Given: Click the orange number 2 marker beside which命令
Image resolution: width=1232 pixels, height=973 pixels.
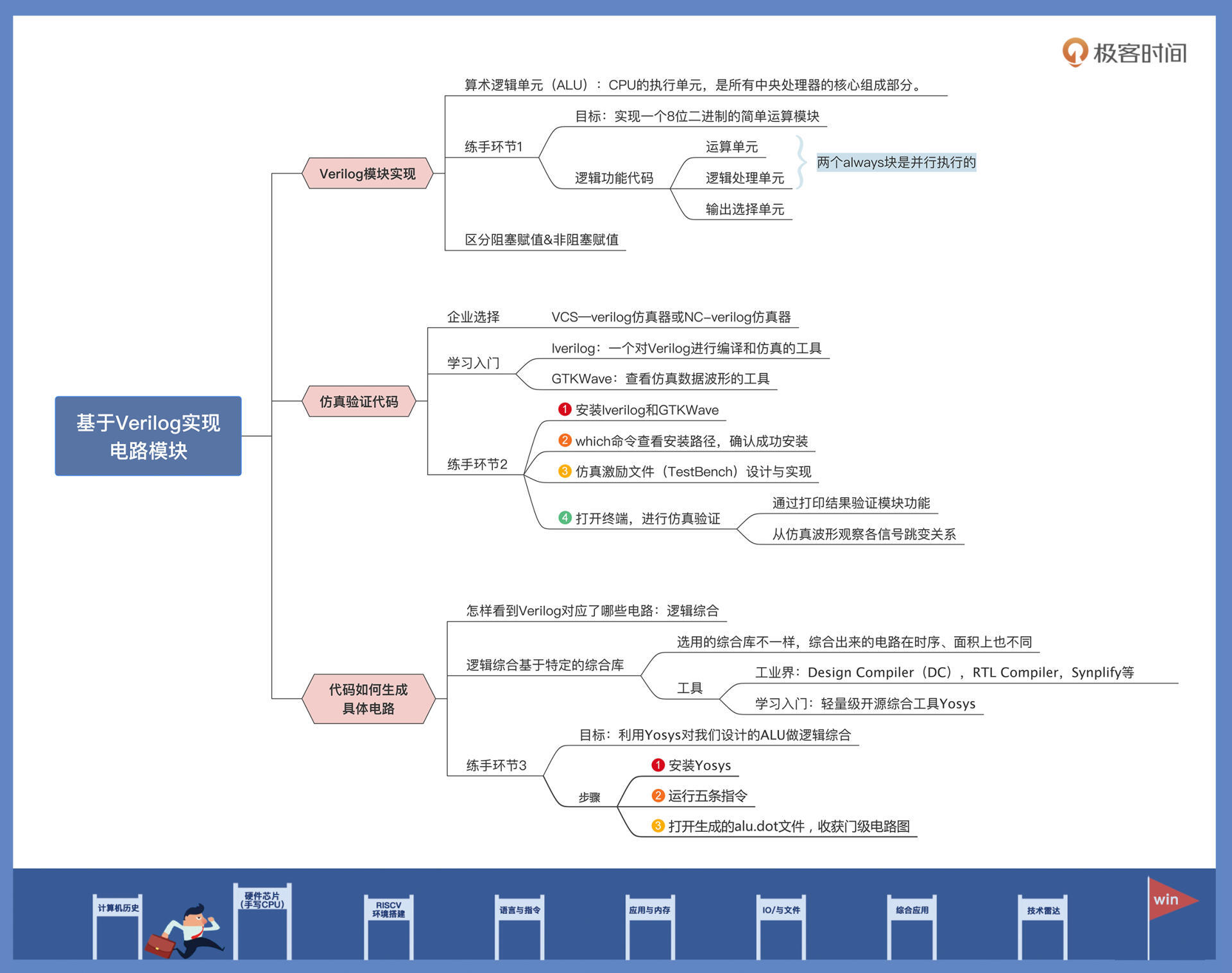Looking at the screenshot, I should click(x=565, y=440).
